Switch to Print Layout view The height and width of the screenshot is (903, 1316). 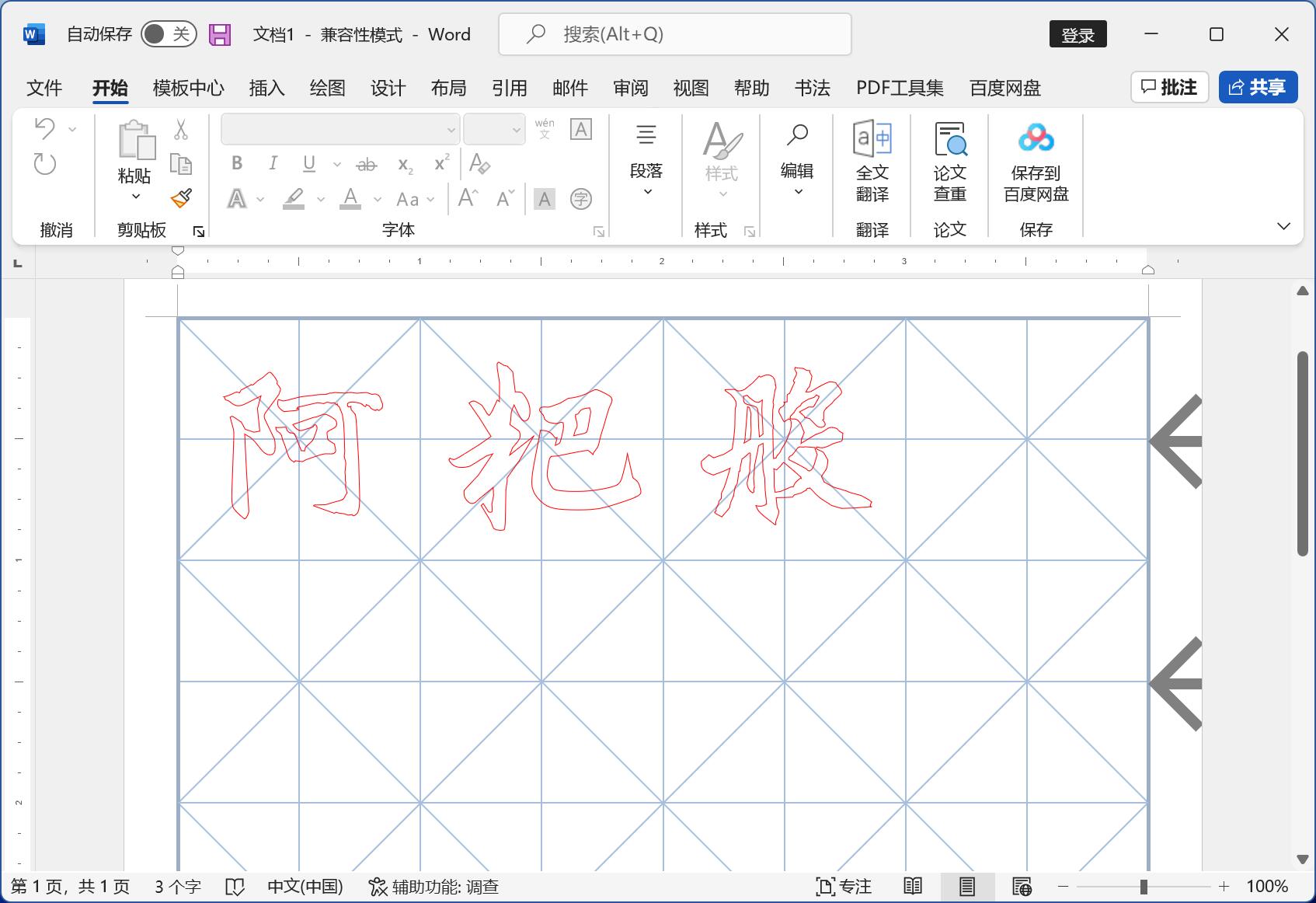click(967, 886)
